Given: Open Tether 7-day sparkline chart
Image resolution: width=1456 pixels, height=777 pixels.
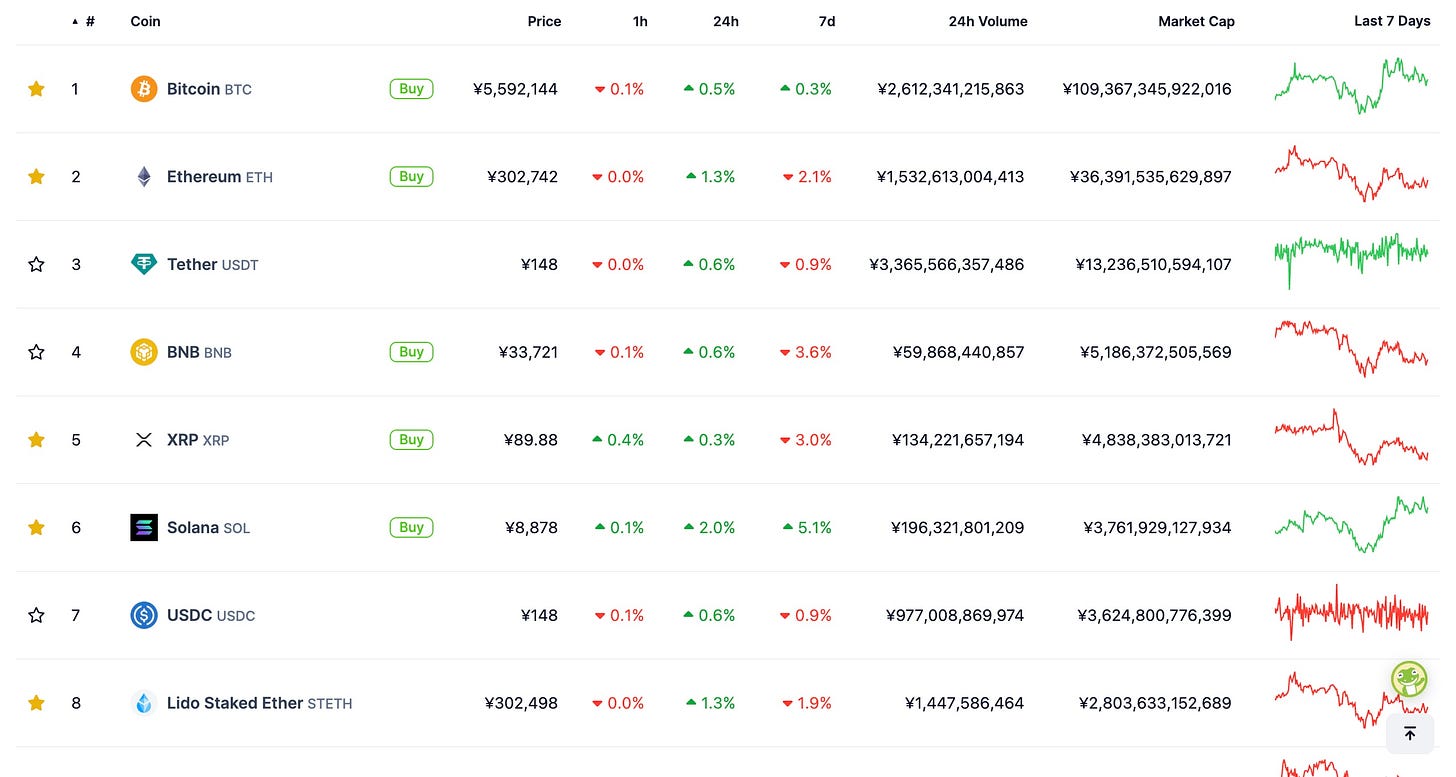Looking at the screenshot, I should tap(1351, 260).
